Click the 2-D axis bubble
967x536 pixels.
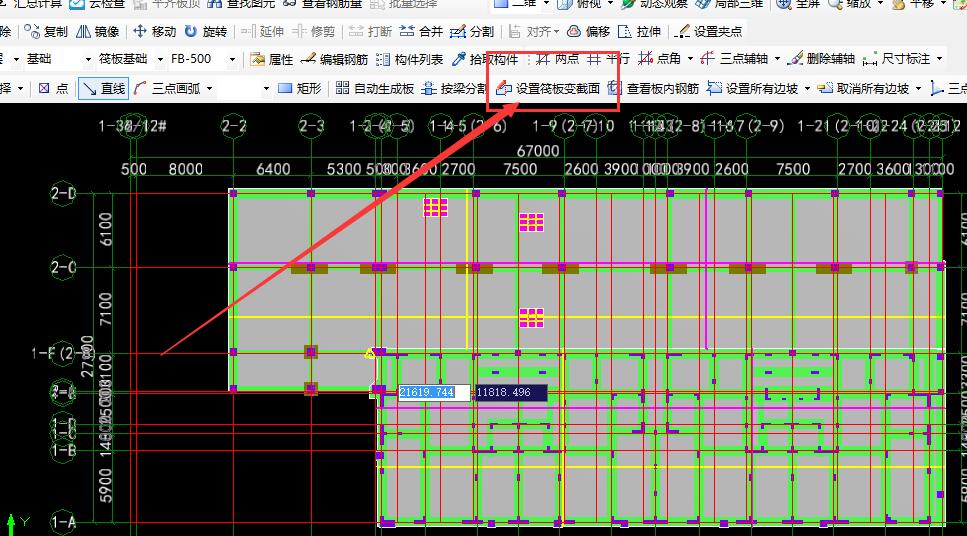point(63,194)
